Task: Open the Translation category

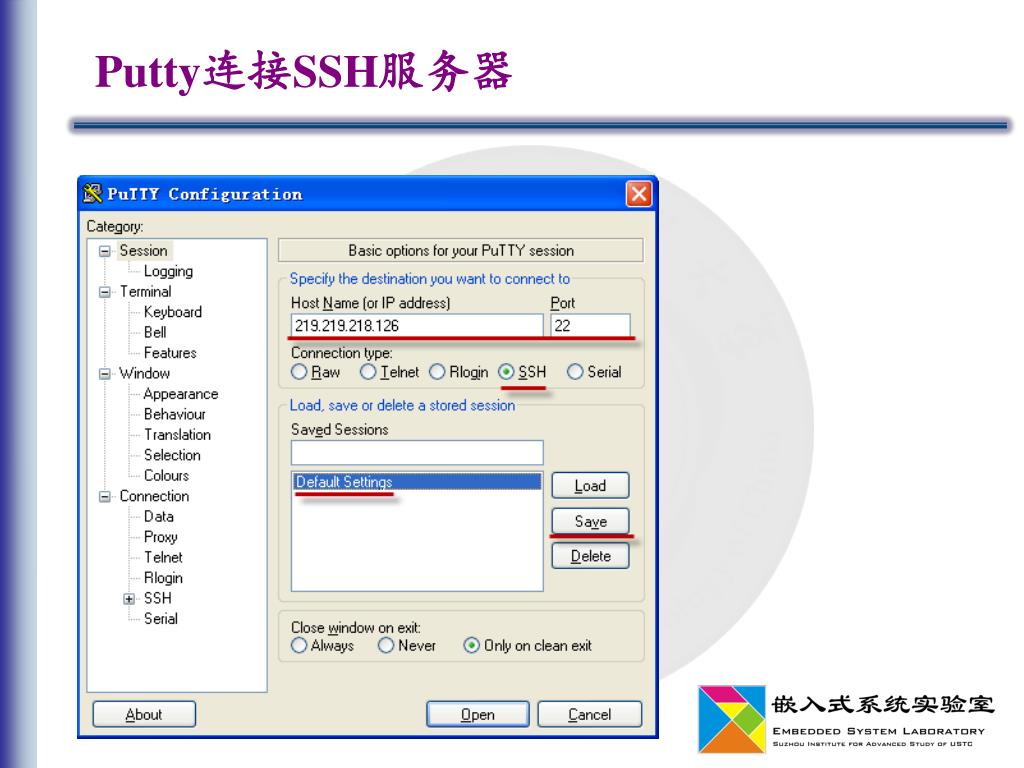Action: click(178, 435)
